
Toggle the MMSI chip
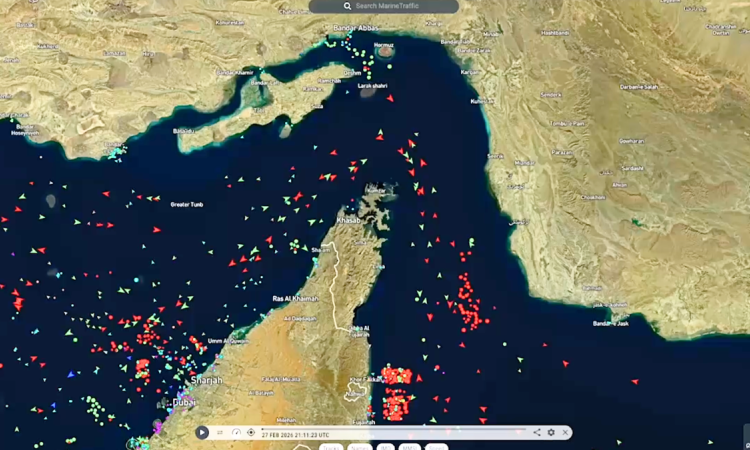coord(410,447)
